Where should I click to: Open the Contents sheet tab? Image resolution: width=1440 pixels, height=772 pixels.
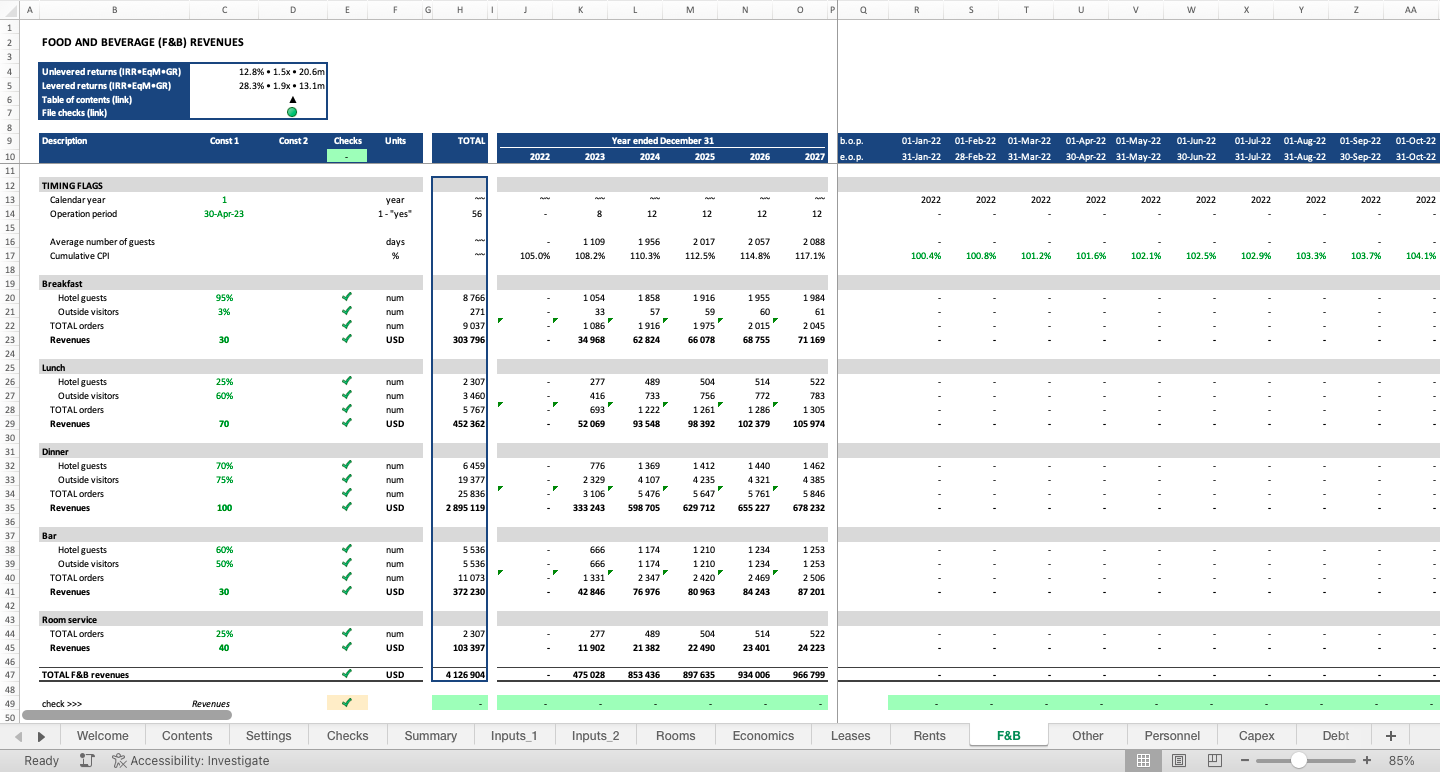click(187, 736)
